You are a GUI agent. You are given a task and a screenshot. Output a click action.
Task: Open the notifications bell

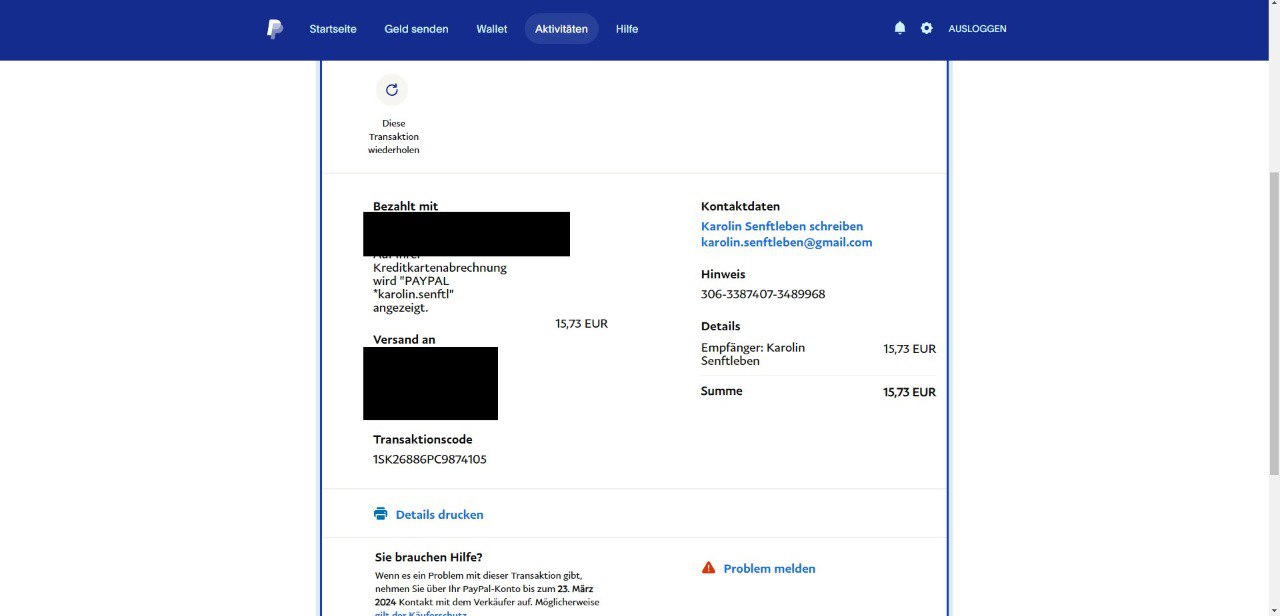tap(899, 28)
